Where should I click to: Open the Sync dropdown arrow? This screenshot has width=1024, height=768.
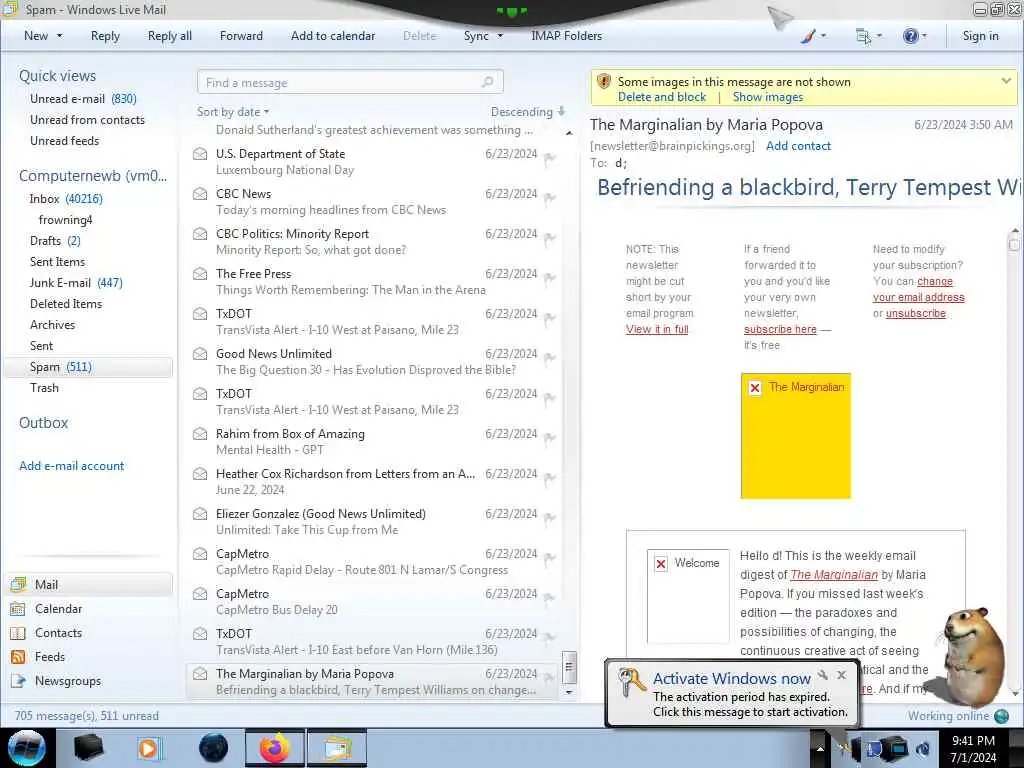point(500,36)
